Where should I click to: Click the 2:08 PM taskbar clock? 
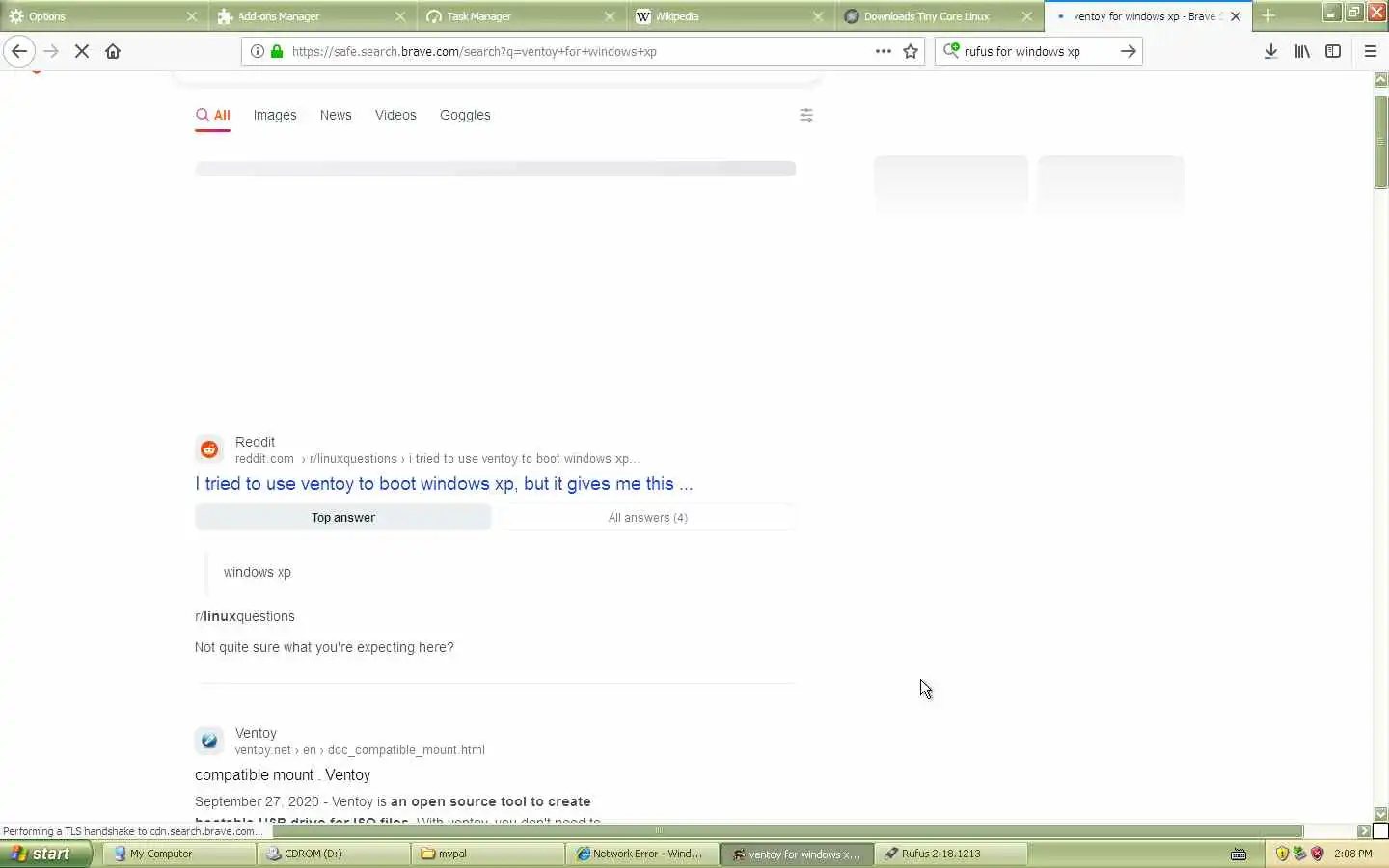click(x=1353, y=854)
